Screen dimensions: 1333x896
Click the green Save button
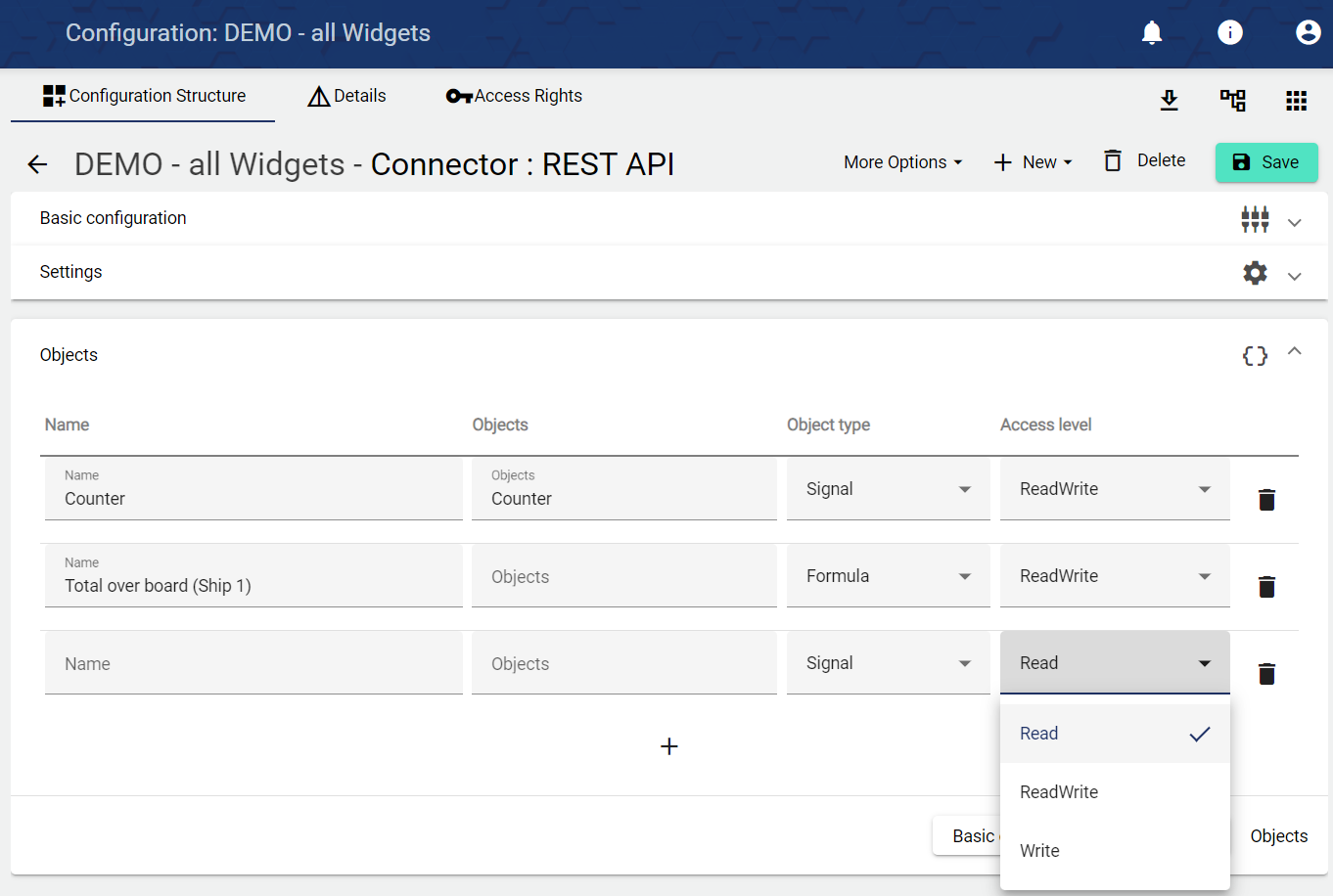click(1265, 162)
